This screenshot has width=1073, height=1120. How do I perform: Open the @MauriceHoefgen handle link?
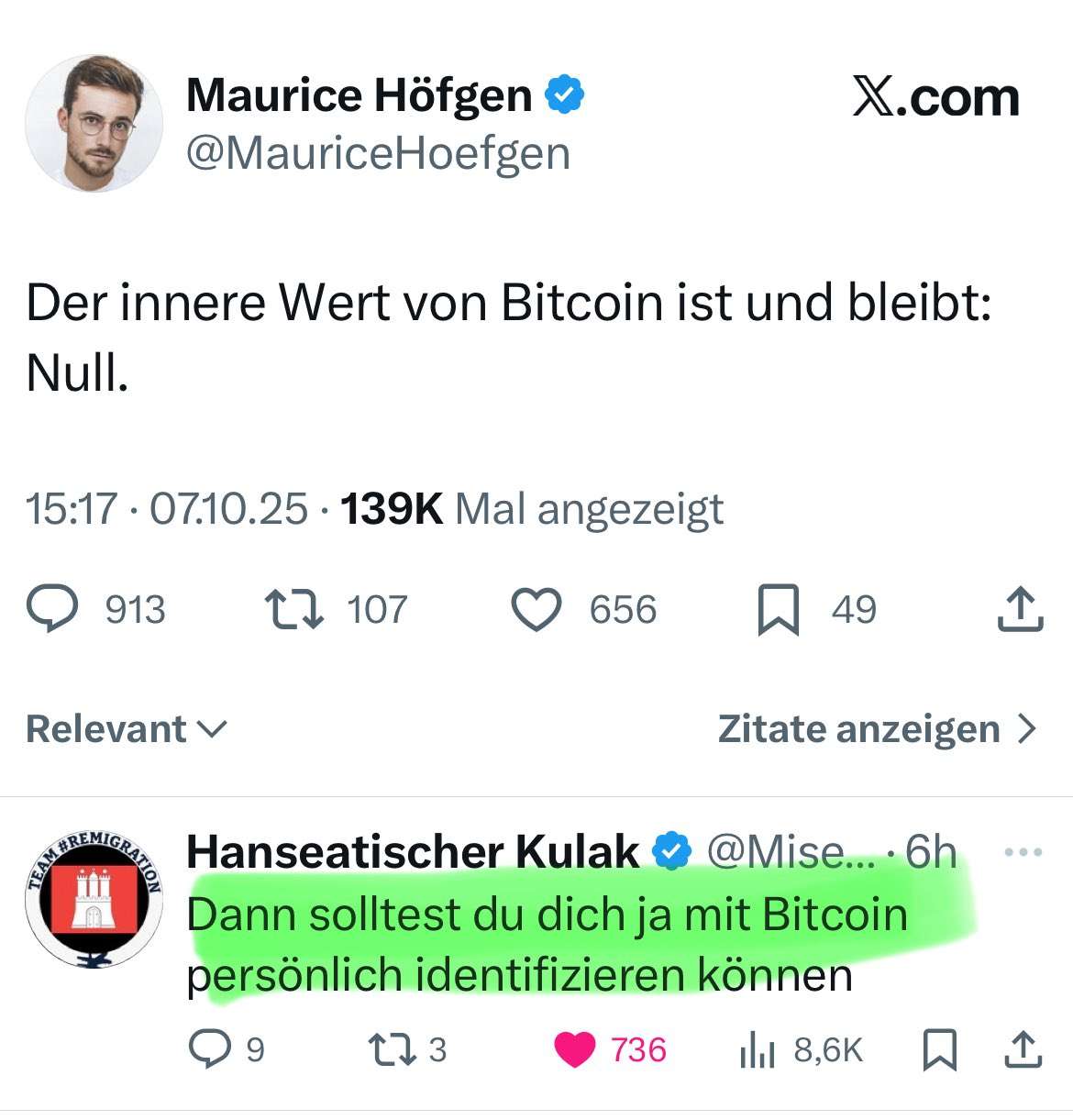pyautogui.click(x=378, y=153)
